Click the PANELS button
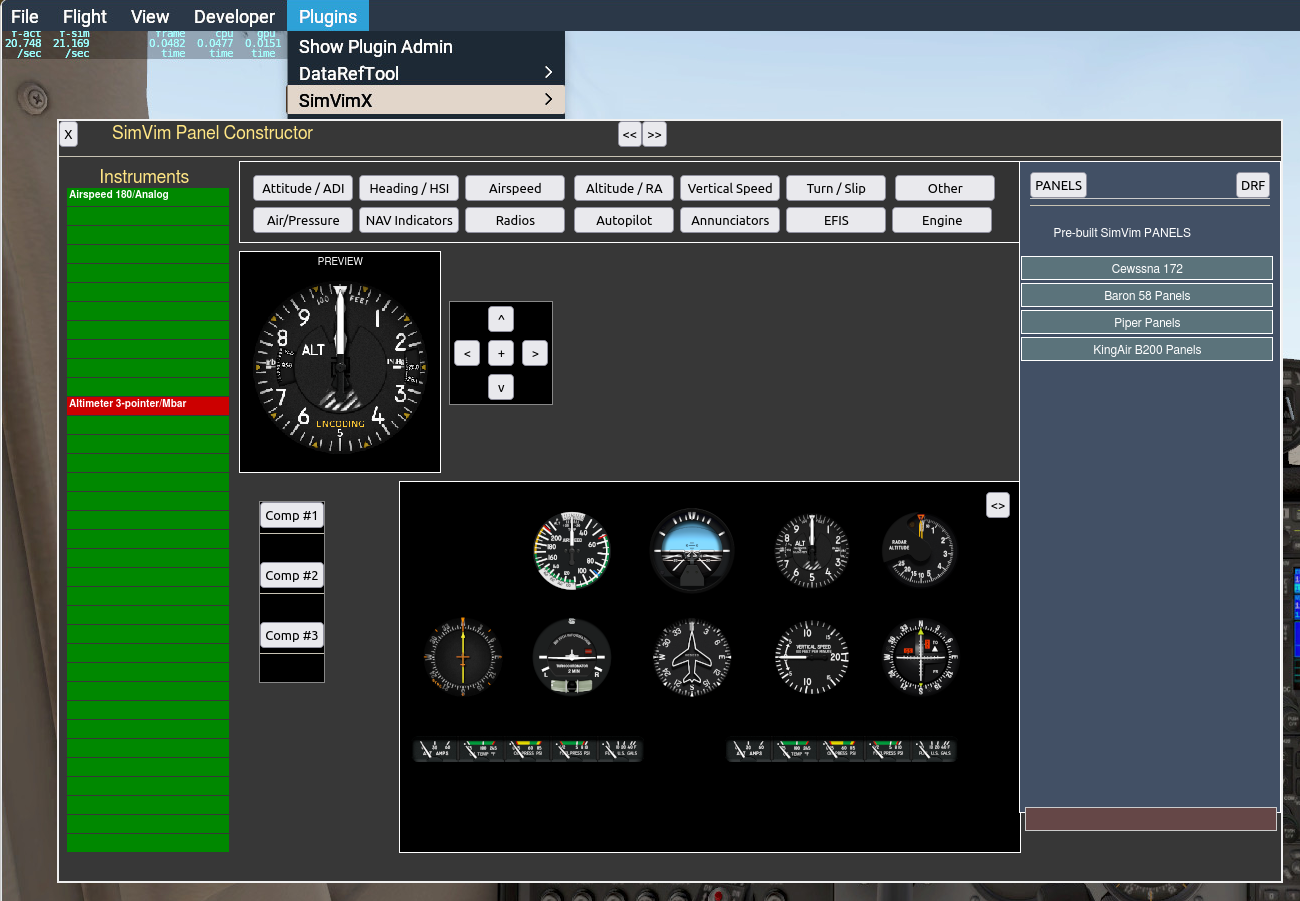 click(1058, 185)
